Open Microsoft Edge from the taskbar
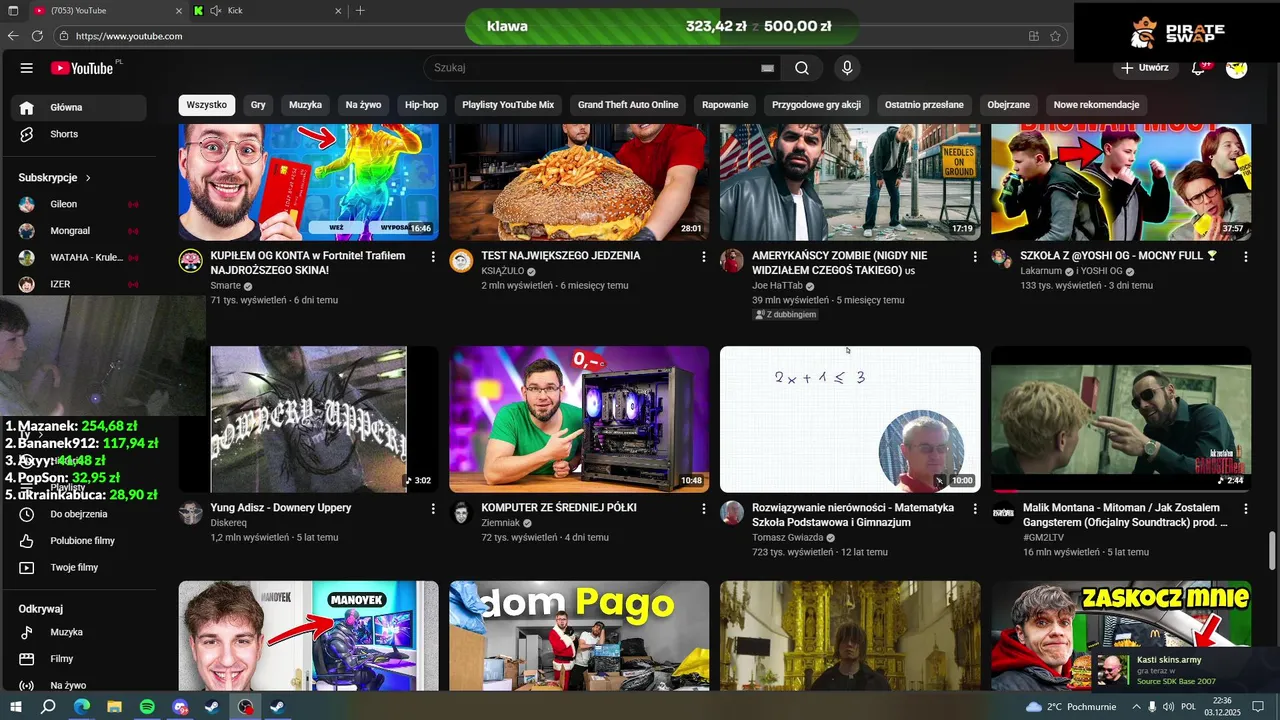 [x=81, y=707]
